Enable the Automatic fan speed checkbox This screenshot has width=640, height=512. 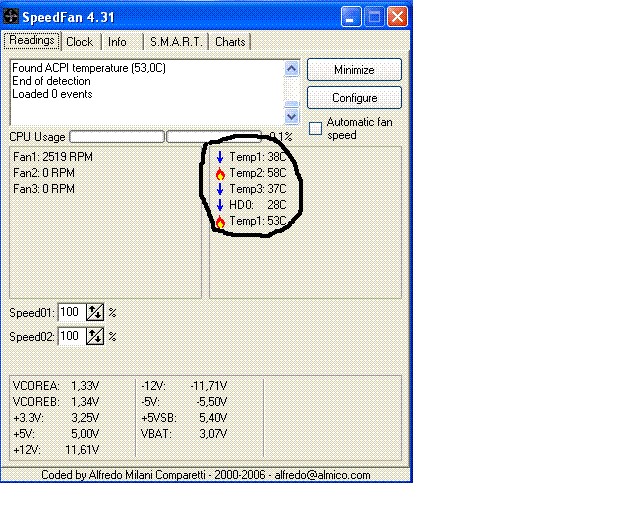[x=315, y=129]
